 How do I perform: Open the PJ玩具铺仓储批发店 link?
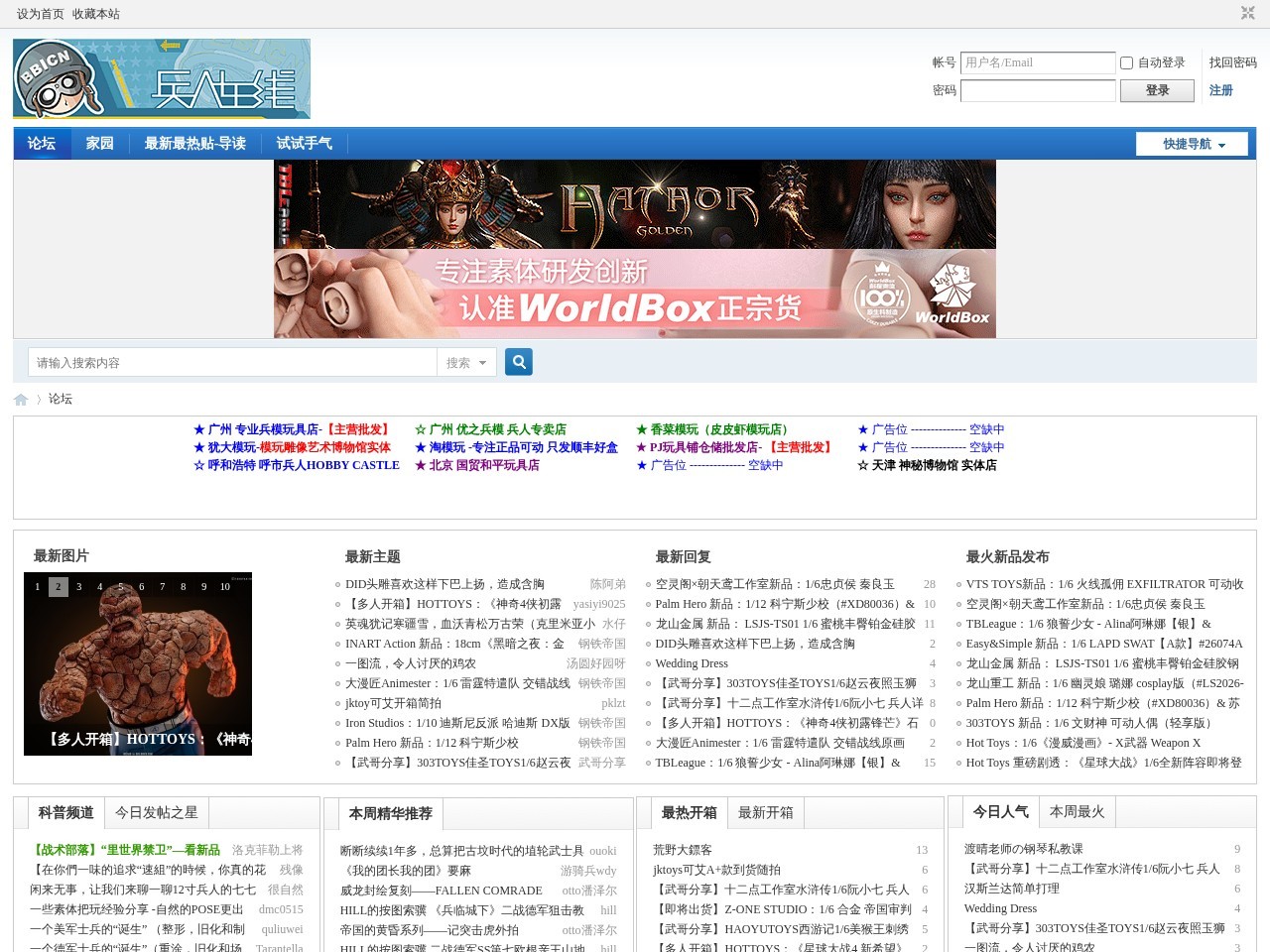(x=735, y=447)
